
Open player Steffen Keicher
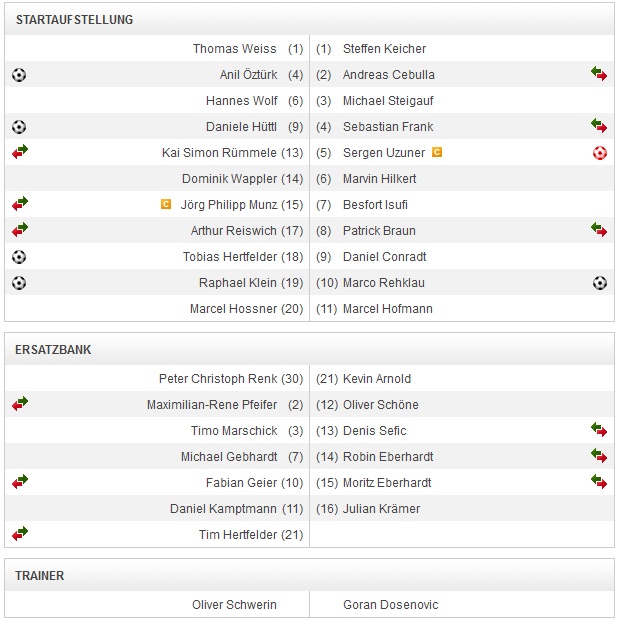[x=384, y=49]
